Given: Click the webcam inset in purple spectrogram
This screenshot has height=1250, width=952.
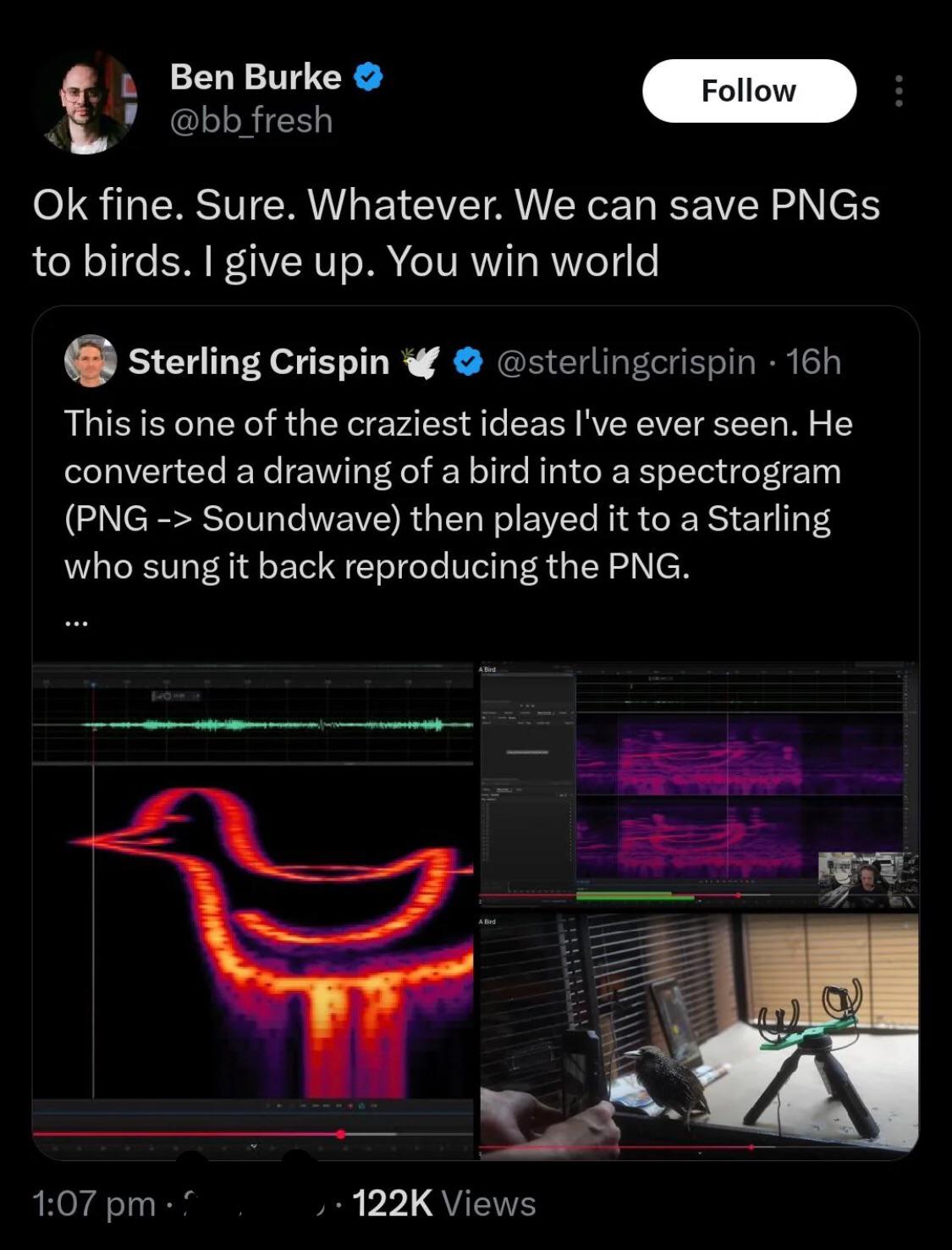Looking at the screenshot, I should (867, 879).
